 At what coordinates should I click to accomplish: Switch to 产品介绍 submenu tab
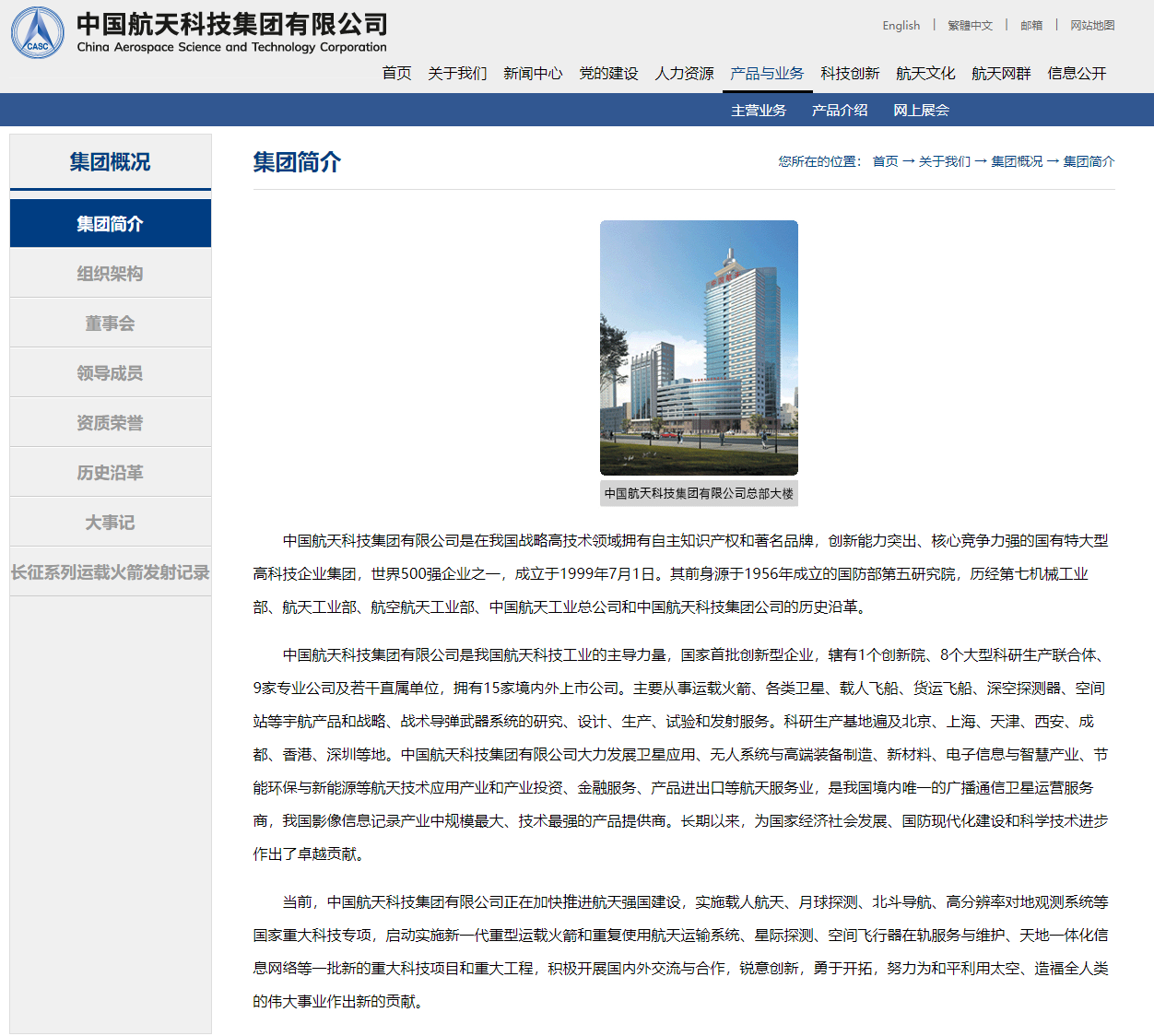click(x=840, y=109)
